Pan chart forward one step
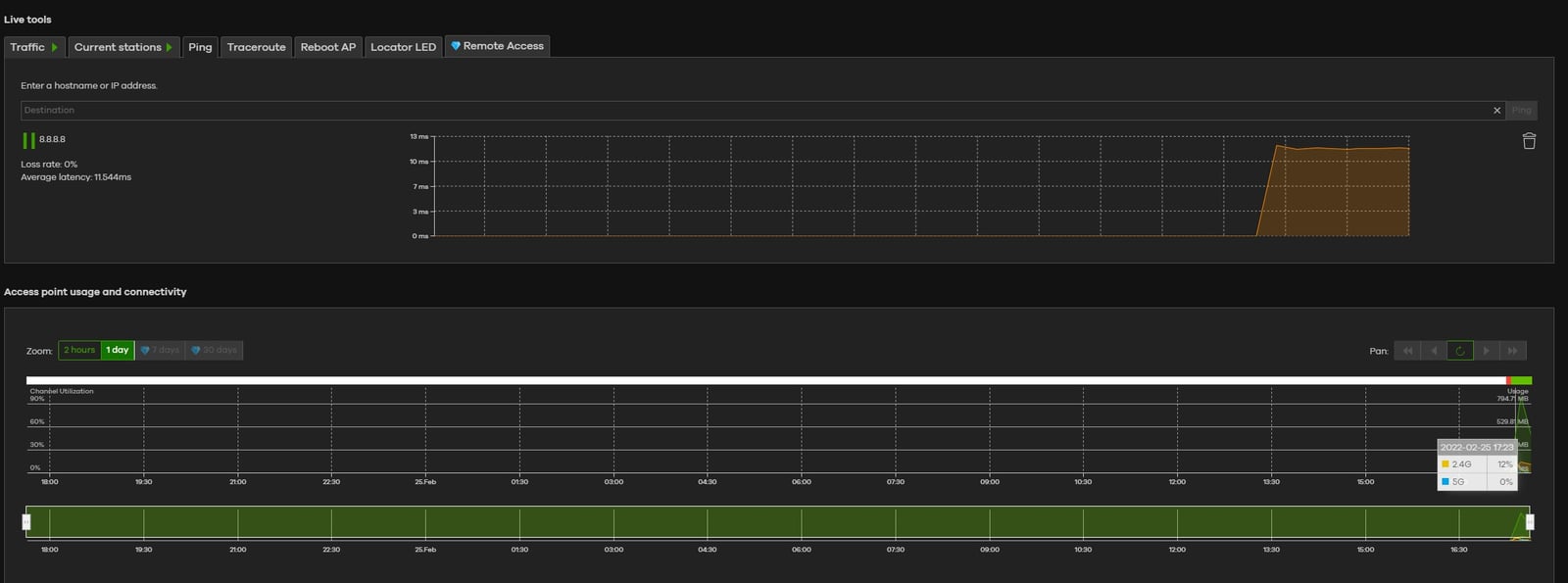The width and height of the screenshot is (1568, 583). click(x=1486, y=351)
